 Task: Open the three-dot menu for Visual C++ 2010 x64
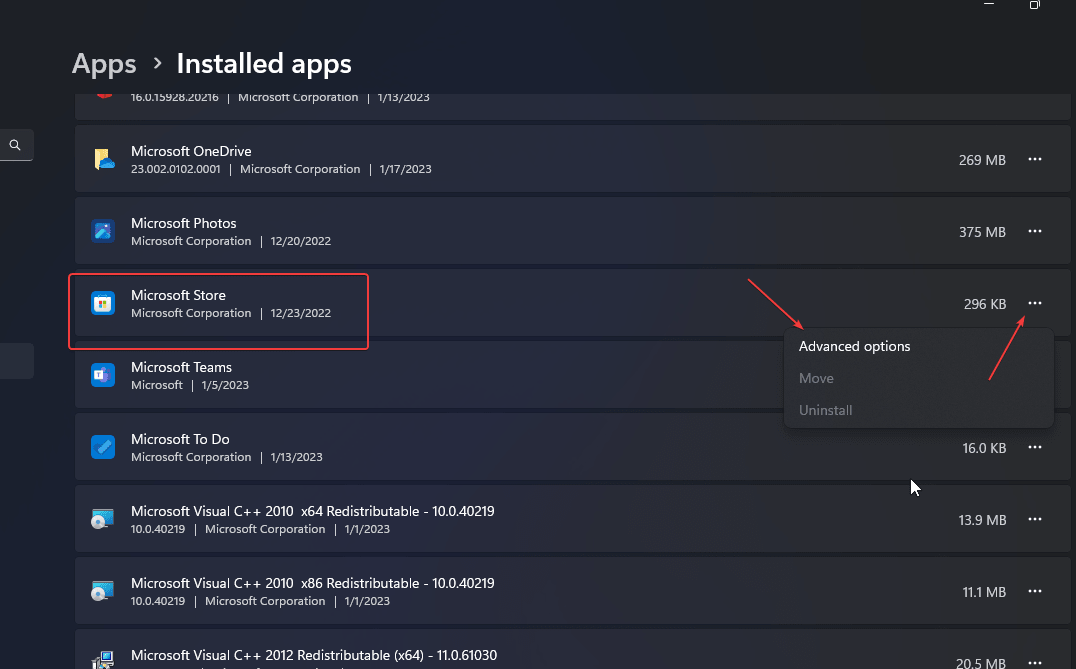point(1034,519)
